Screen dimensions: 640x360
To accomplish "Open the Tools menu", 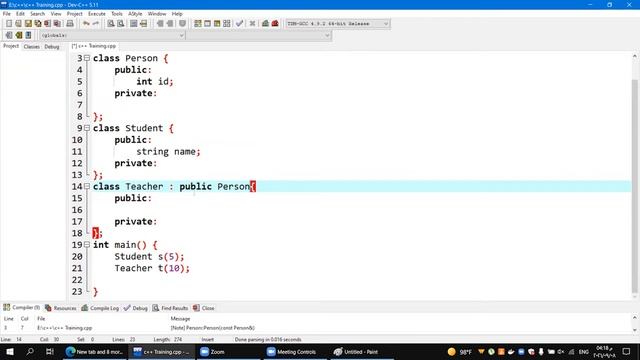I will tap(117, 13).
